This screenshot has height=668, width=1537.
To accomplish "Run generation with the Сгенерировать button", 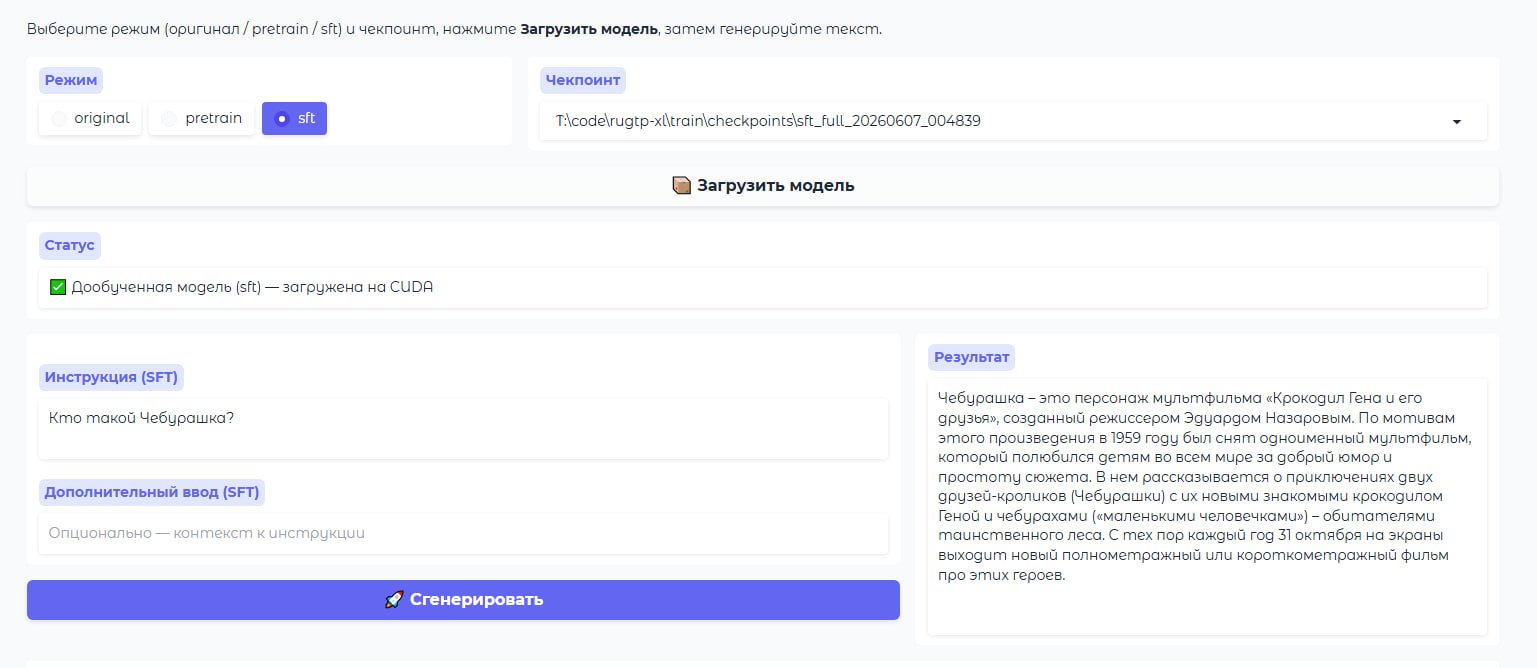I will tap(463, 600).
